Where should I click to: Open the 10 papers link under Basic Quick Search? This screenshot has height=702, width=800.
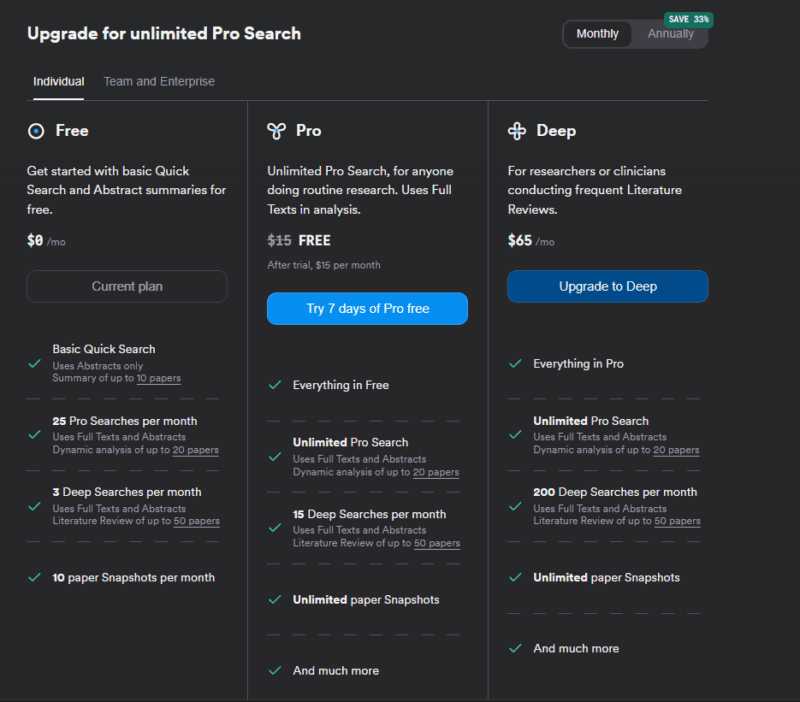point(159,378)
